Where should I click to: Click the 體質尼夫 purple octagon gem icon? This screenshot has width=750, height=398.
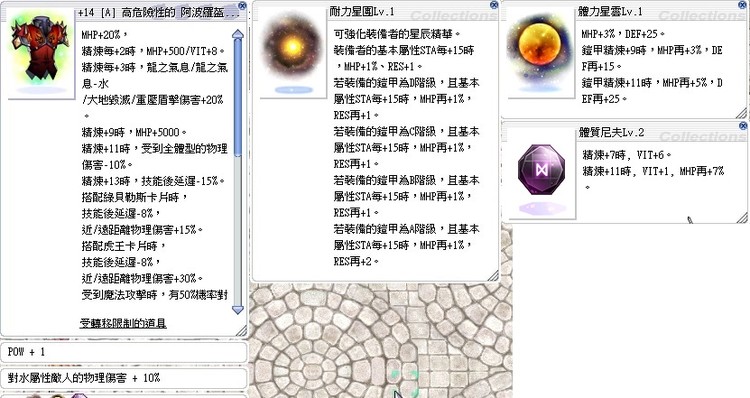tap(541, 170)
